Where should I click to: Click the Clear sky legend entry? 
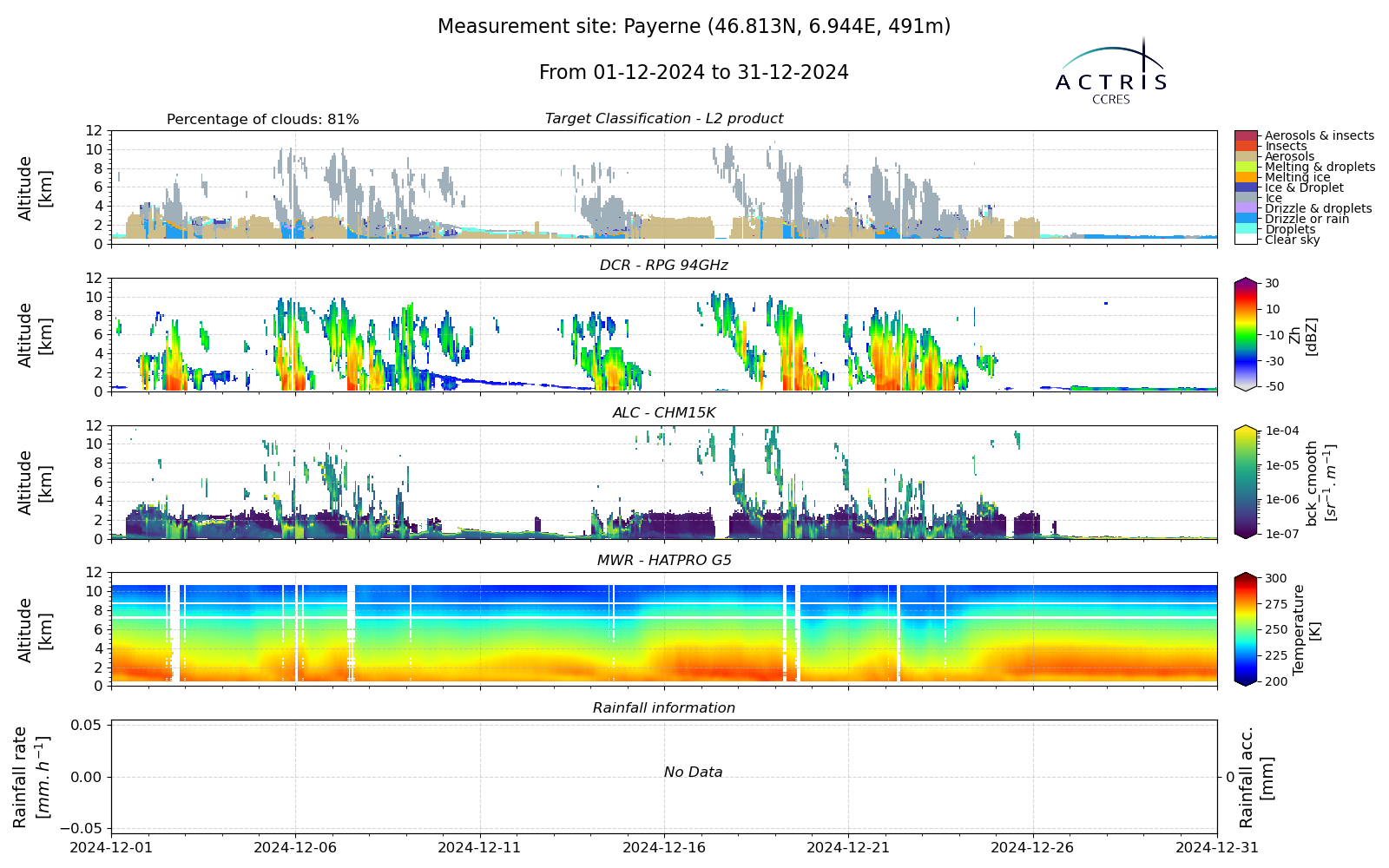pos(1292,240)
